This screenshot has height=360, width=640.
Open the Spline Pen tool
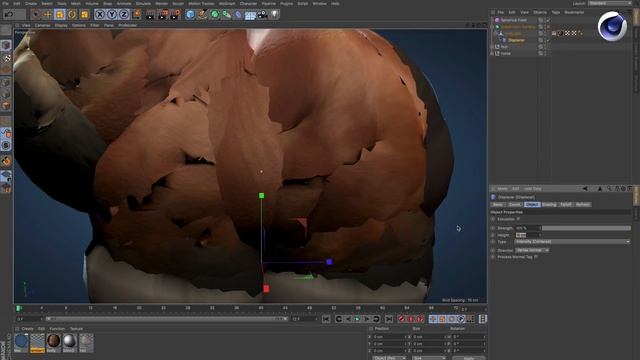point(202,15)
